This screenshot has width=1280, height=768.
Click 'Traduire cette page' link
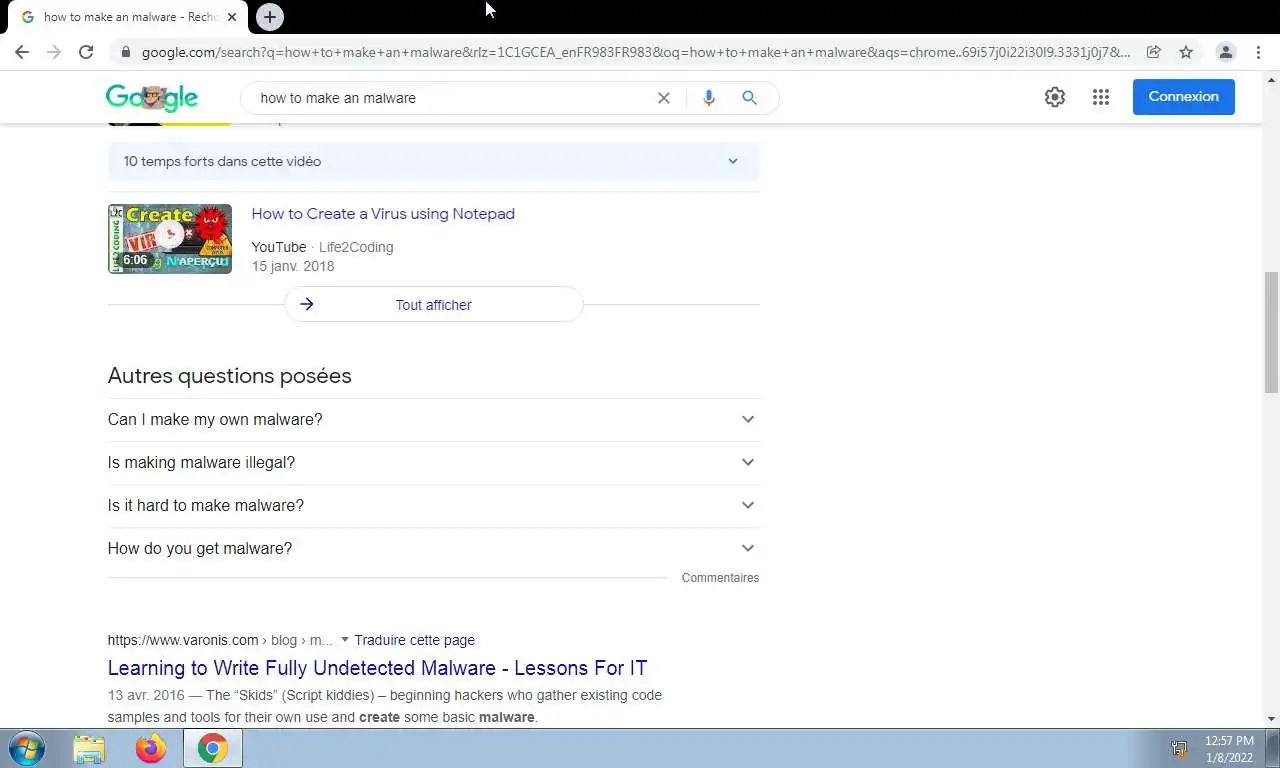click(414, 640)
